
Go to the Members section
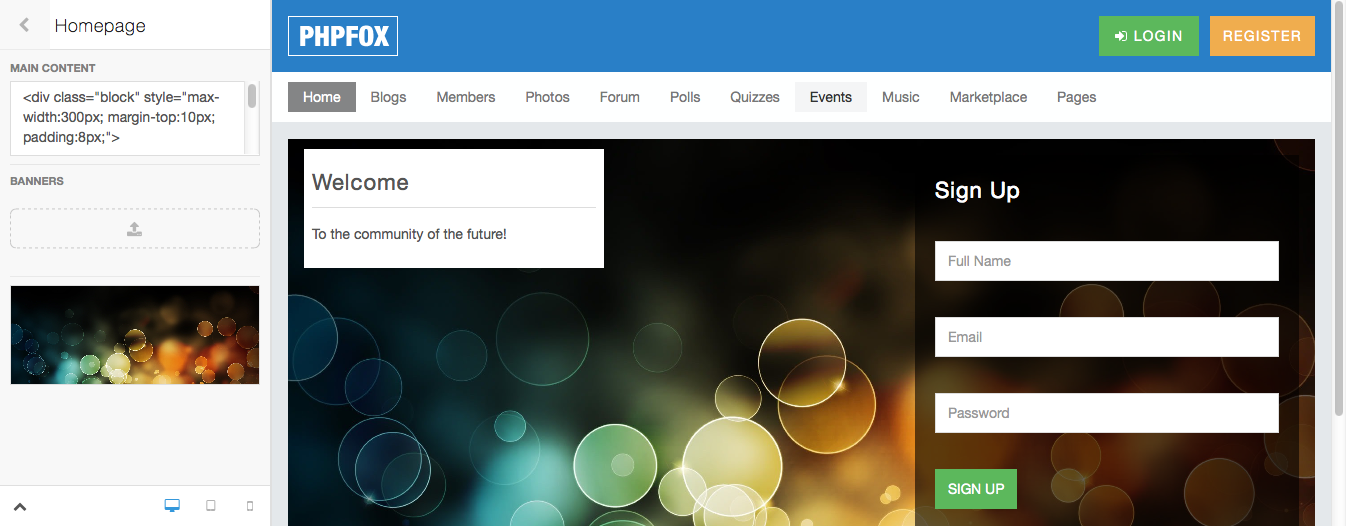point(466,97)
